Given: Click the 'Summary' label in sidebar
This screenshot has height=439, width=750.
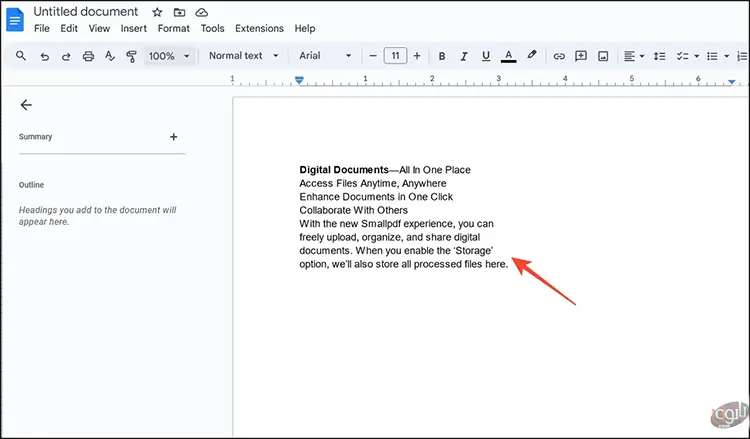Looking at the screenshot, I should coord(35,137).
